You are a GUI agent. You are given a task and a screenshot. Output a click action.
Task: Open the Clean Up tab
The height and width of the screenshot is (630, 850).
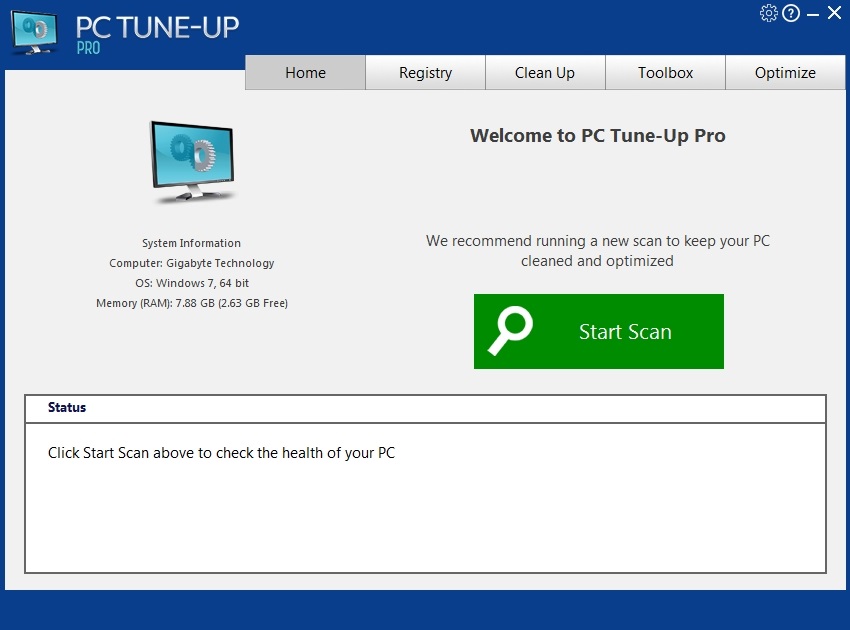click(x=545, y=72)
